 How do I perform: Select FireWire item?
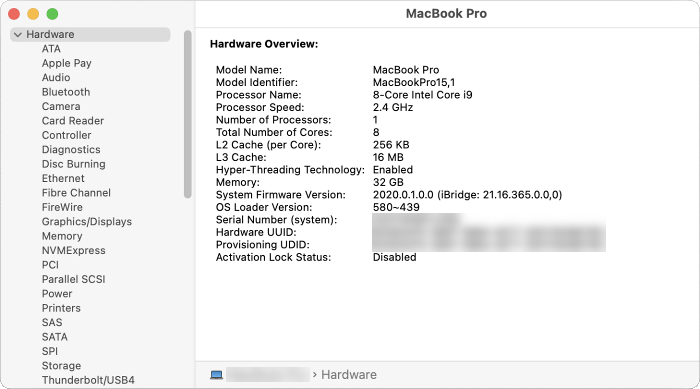[x=62, y=207]
